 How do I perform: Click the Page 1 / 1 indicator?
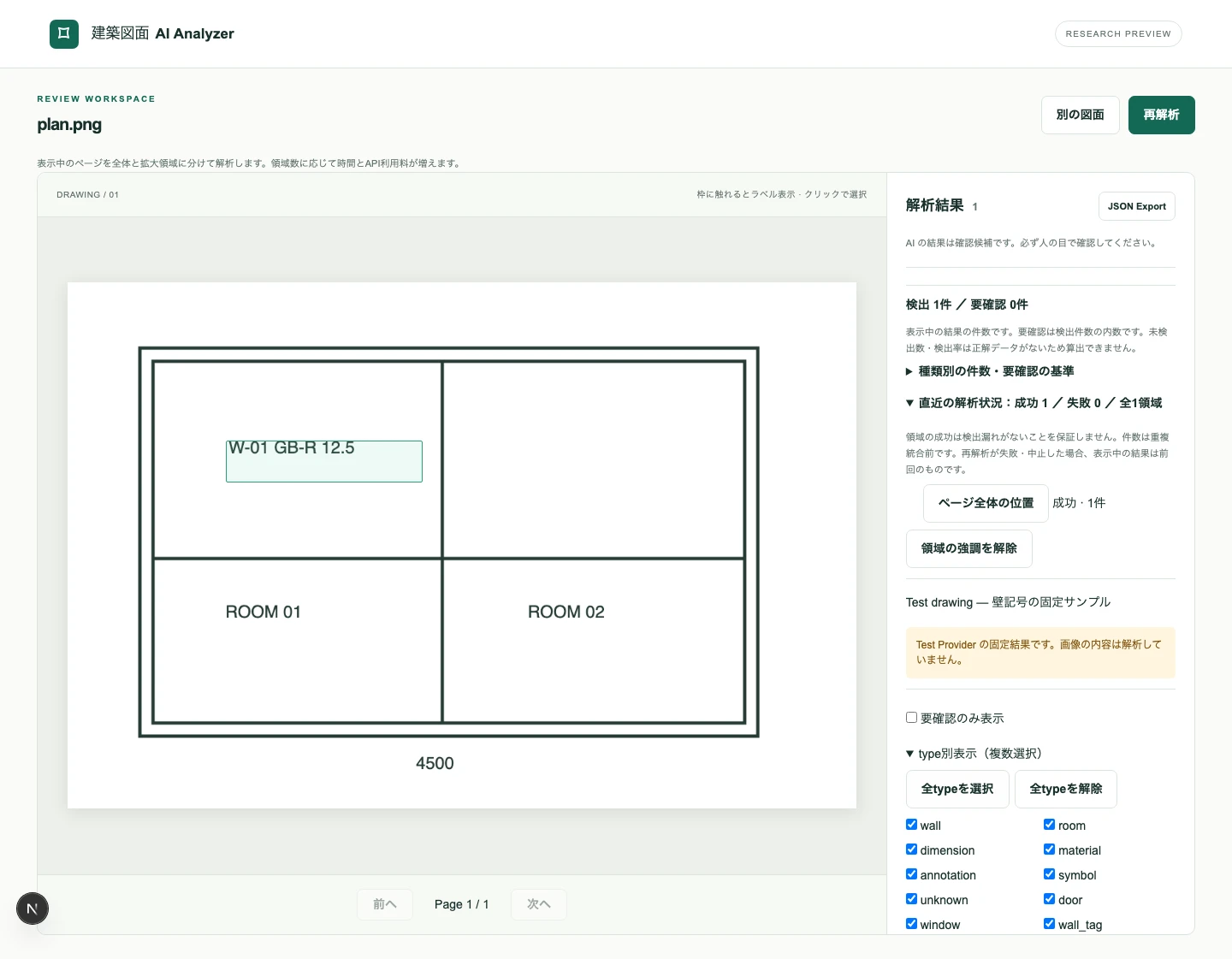462,904
